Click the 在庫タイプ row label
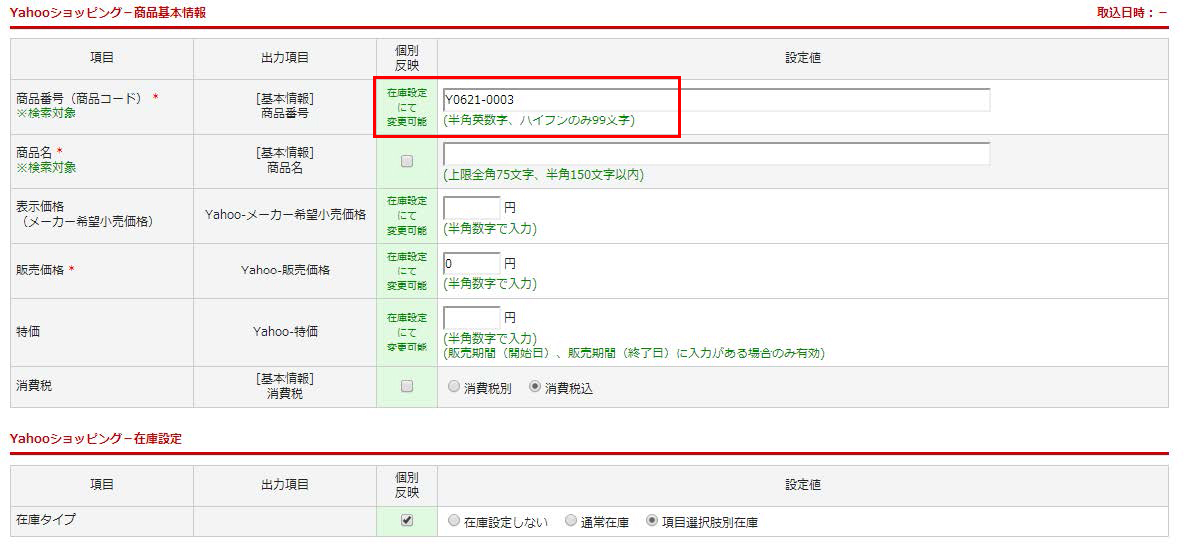Screen dimensions: 1188x547 [x=46, y=520]
